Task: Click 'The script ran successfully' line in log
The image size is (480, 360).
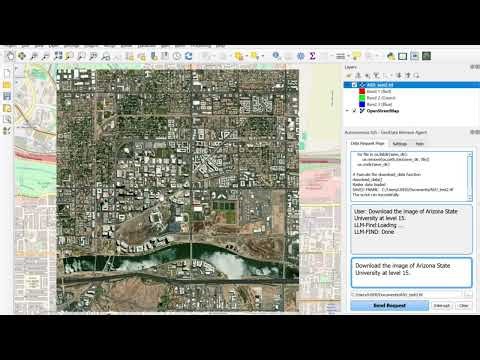Action: [x=375, y=194]
